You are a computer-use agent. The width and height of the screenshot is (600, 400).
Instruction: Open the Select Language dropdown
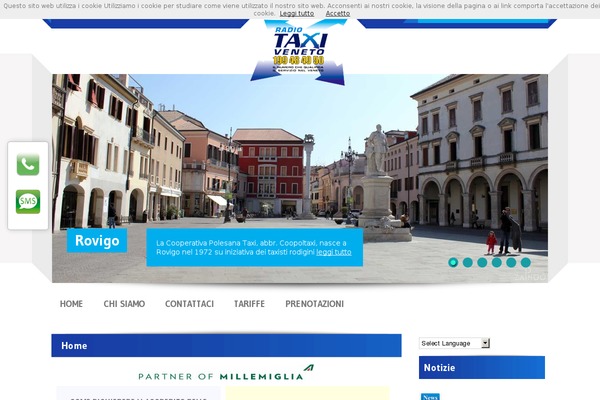(454, 343)
